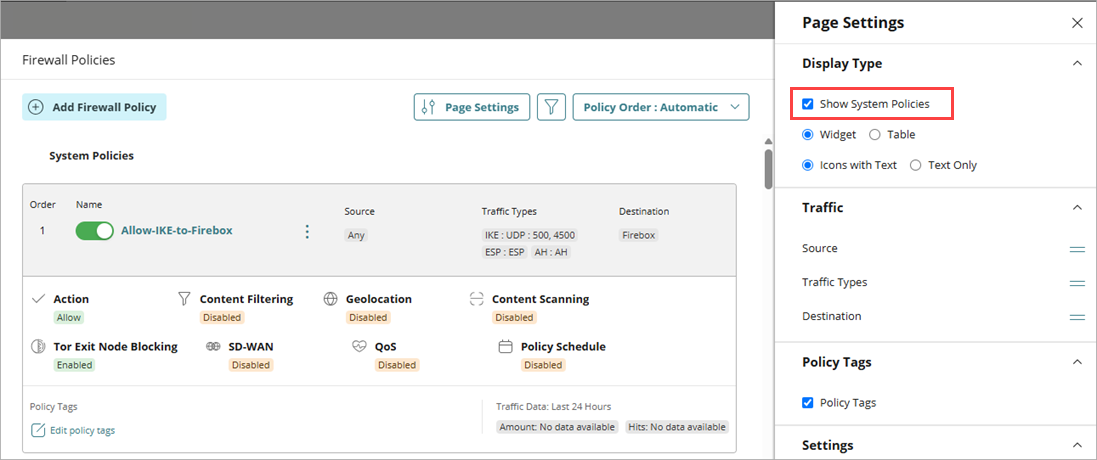Collapse the Settings section chevron

[1077, 445]
